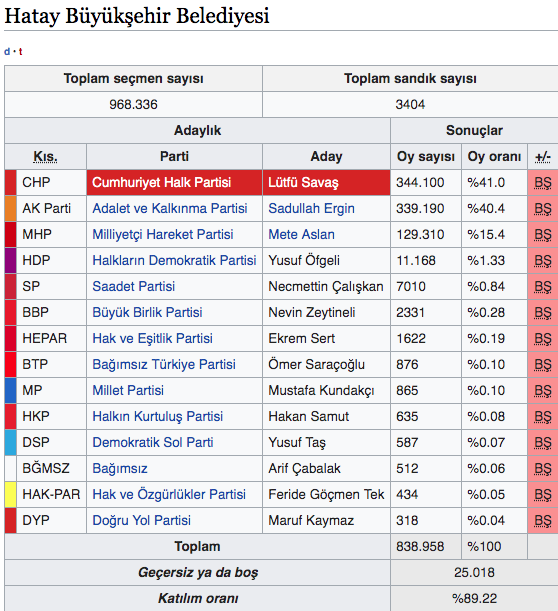Viewport: 558px width, 611px height.
Task: Select invalid votes value 25.018
Action: point(474,572)
